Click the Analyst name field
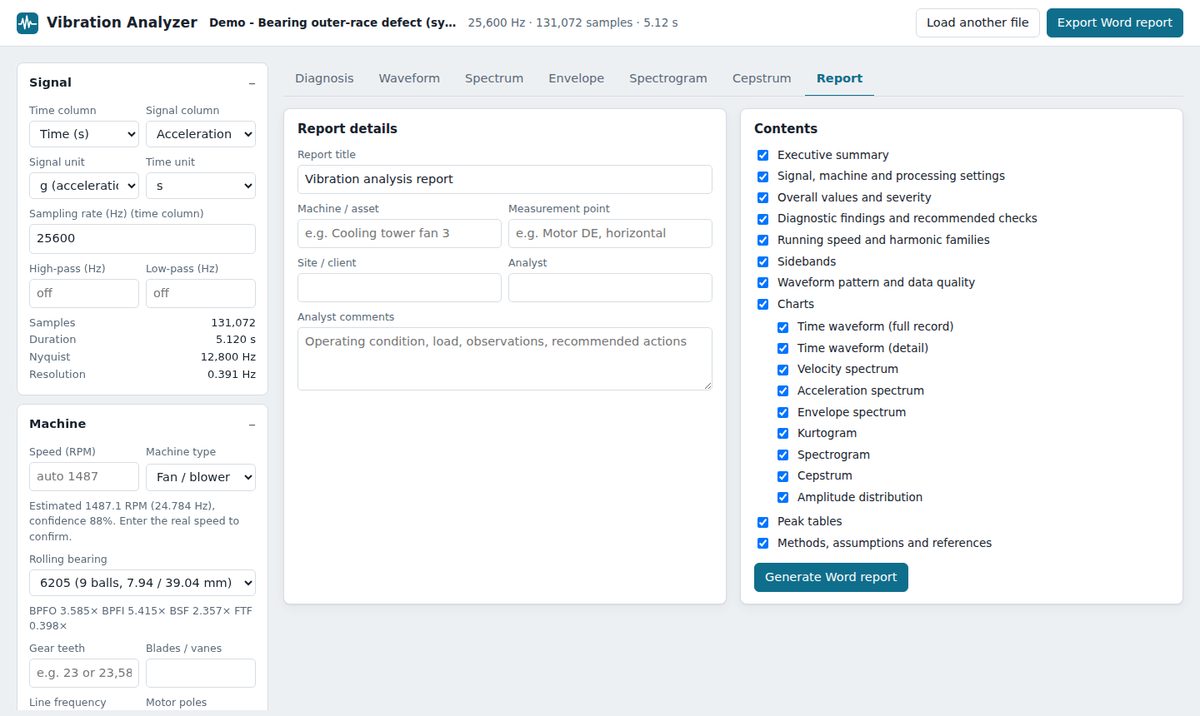This screenshot has width=1200, height=716. pyautogui.click(x=610, y=287)
